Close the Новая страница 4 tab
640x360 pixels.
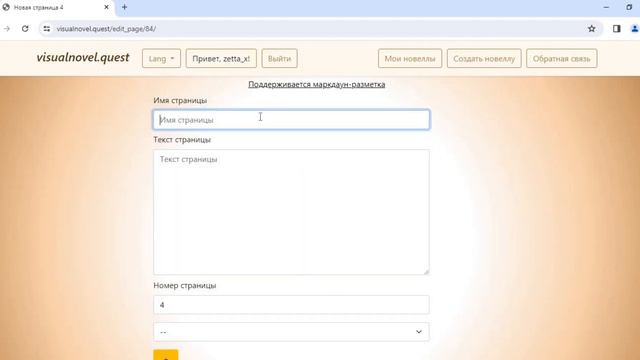click(x=107, y=7)
